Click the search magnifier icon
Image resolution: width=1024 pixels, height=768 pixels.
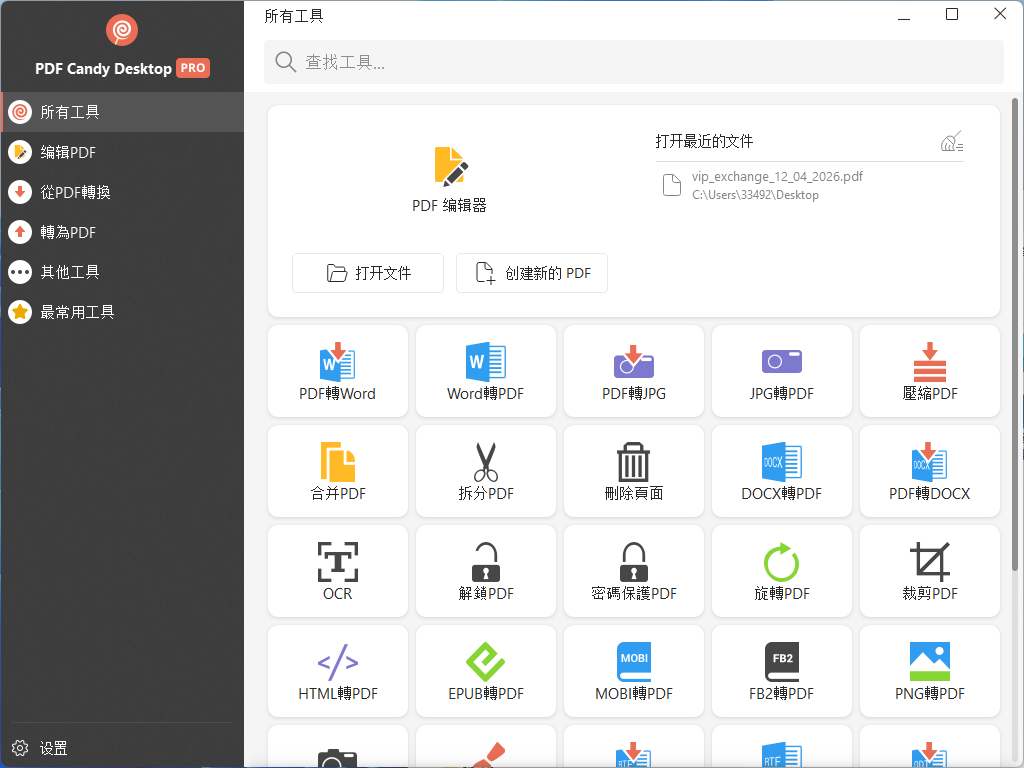tap(285, 62)
